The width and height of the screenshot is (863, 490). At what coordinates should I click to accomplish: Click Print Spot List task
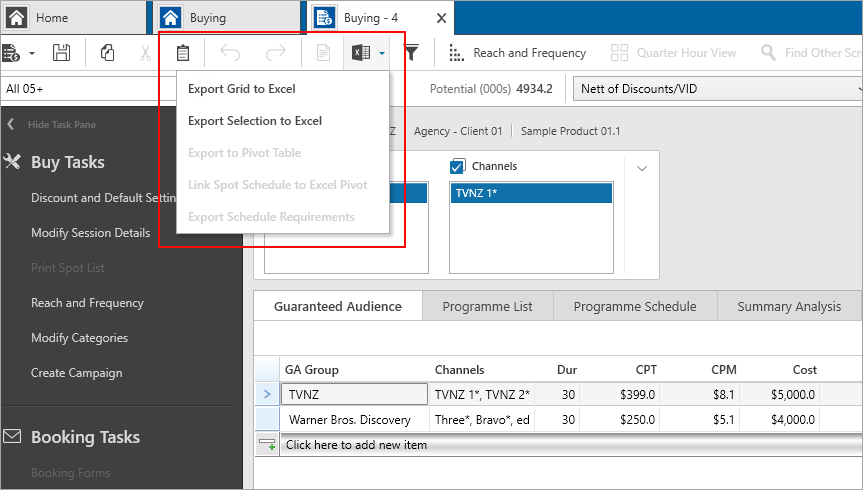[68, 268]
